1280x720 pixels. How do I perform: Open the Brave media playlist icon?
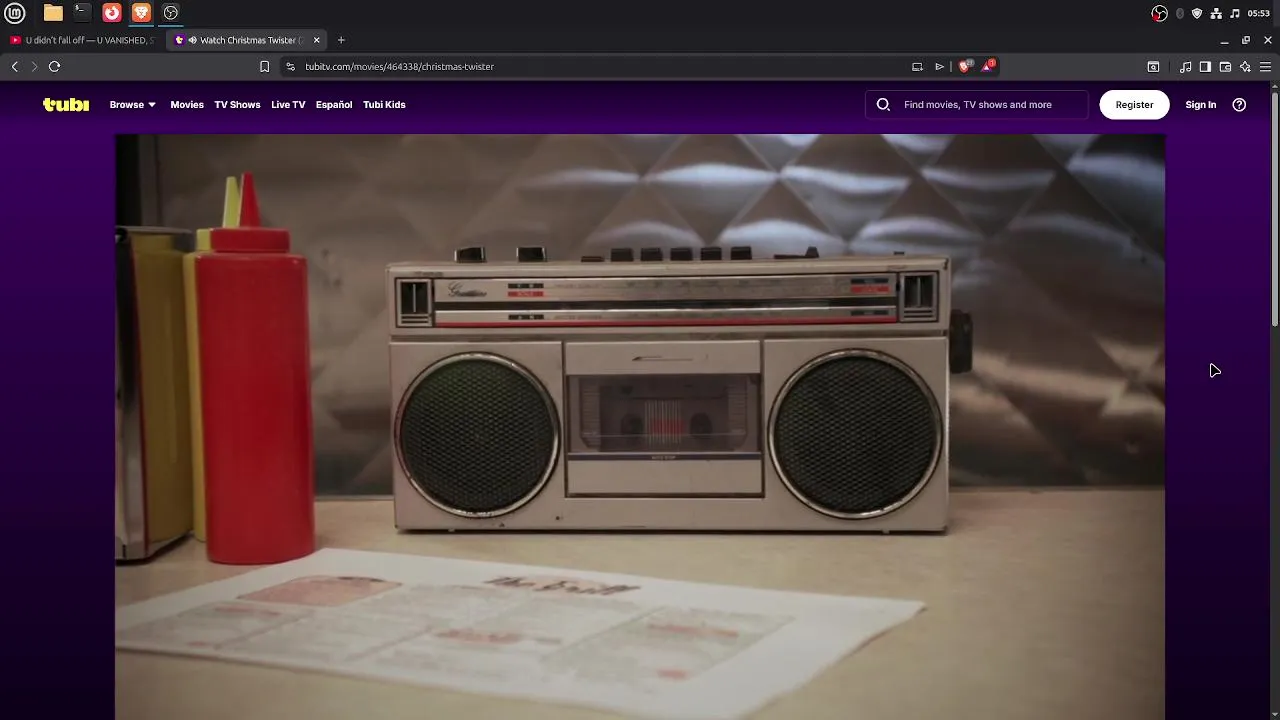coord(1185,66)
